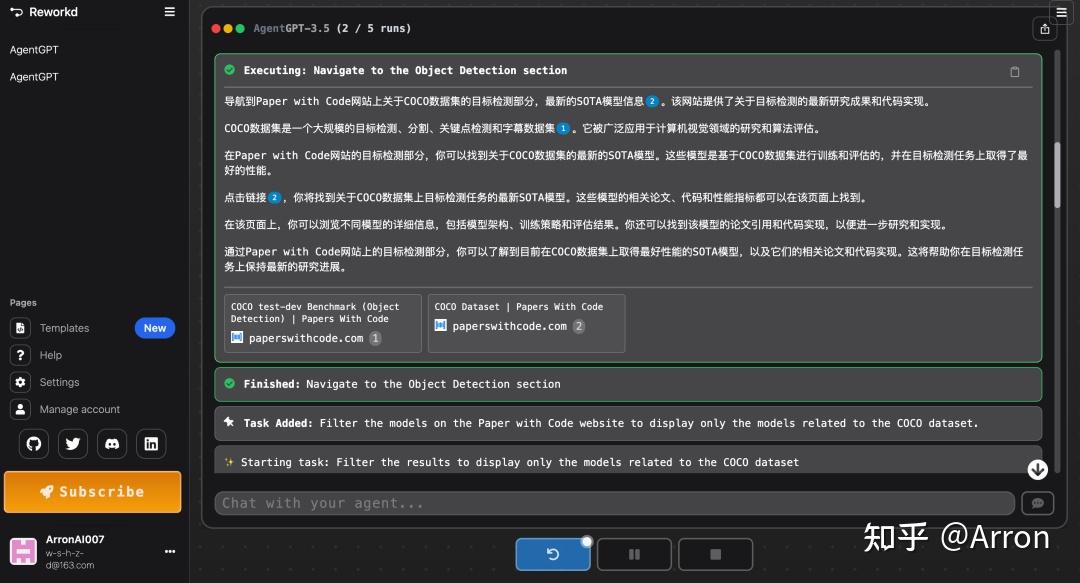Click the red window dot
The height and width of the screenshot is (583, 1080).
pyautogui.click(x=216, y=29)
